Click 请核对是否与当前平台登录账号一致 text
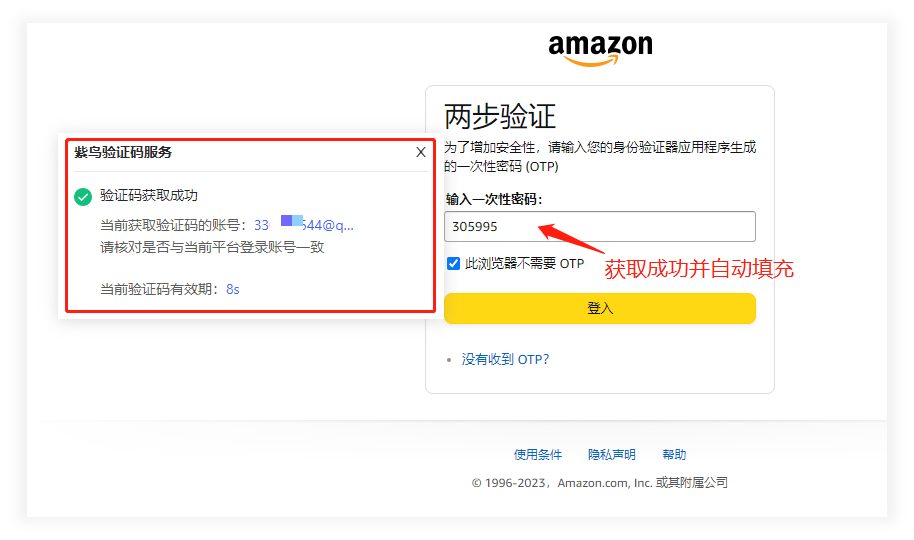Viewport: 914px width, 540px height. [212, 247]
